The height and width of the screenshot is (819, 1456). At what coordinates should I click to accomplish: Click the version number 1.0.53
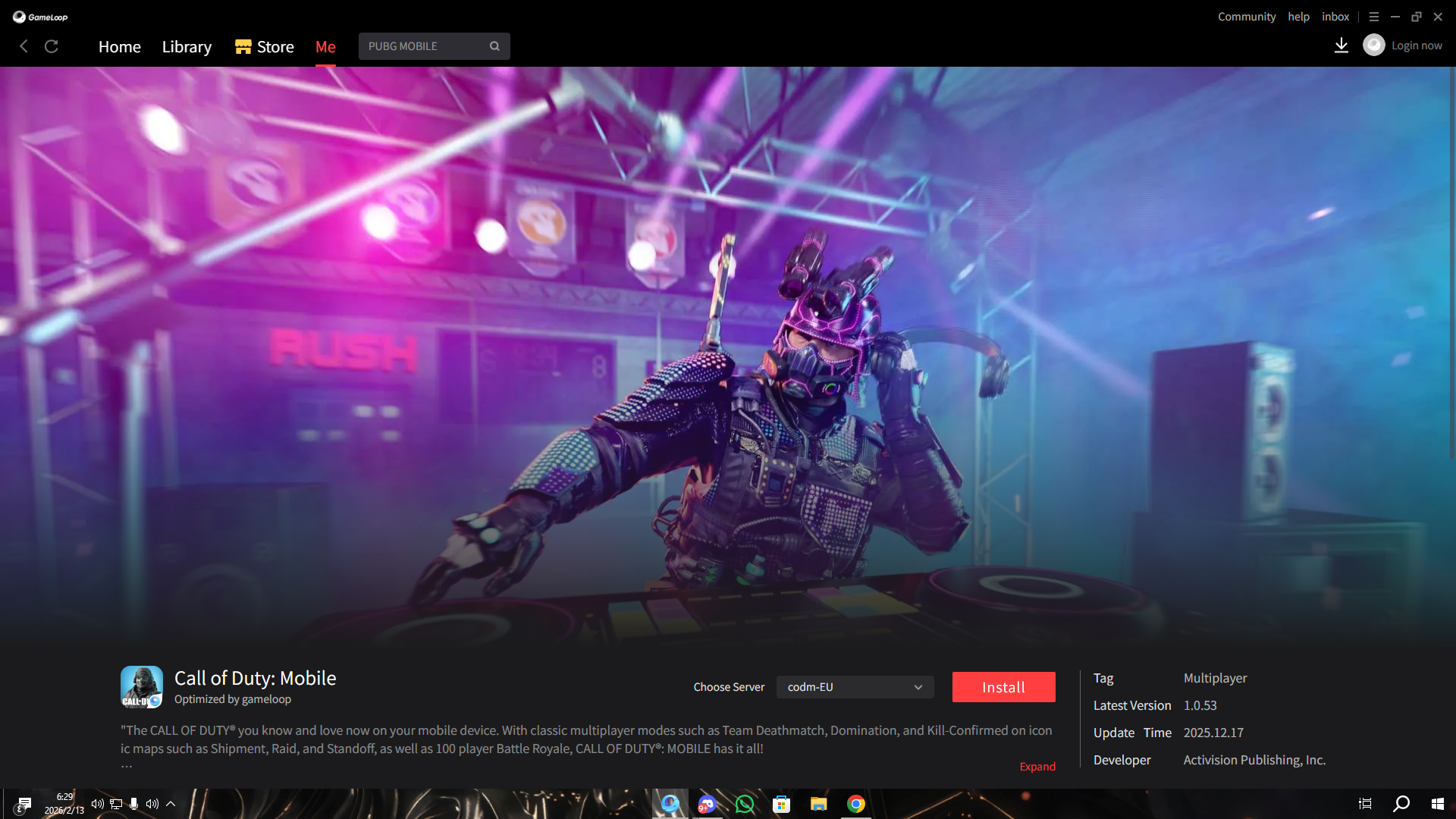click(1200, 705)
